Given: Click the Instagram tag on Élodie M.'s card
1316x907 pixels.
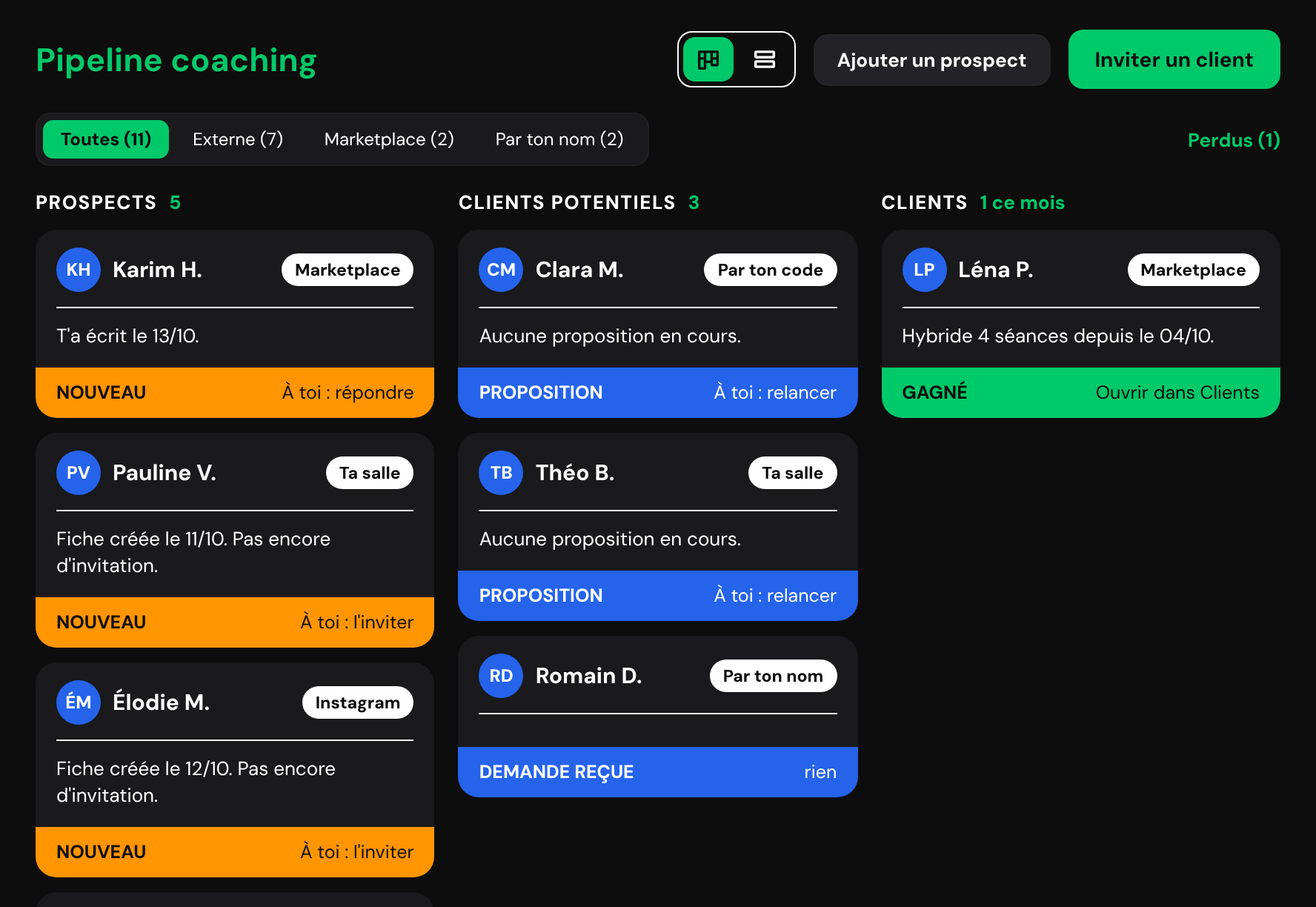Looking at the screenshot, I should pos(358,702).
